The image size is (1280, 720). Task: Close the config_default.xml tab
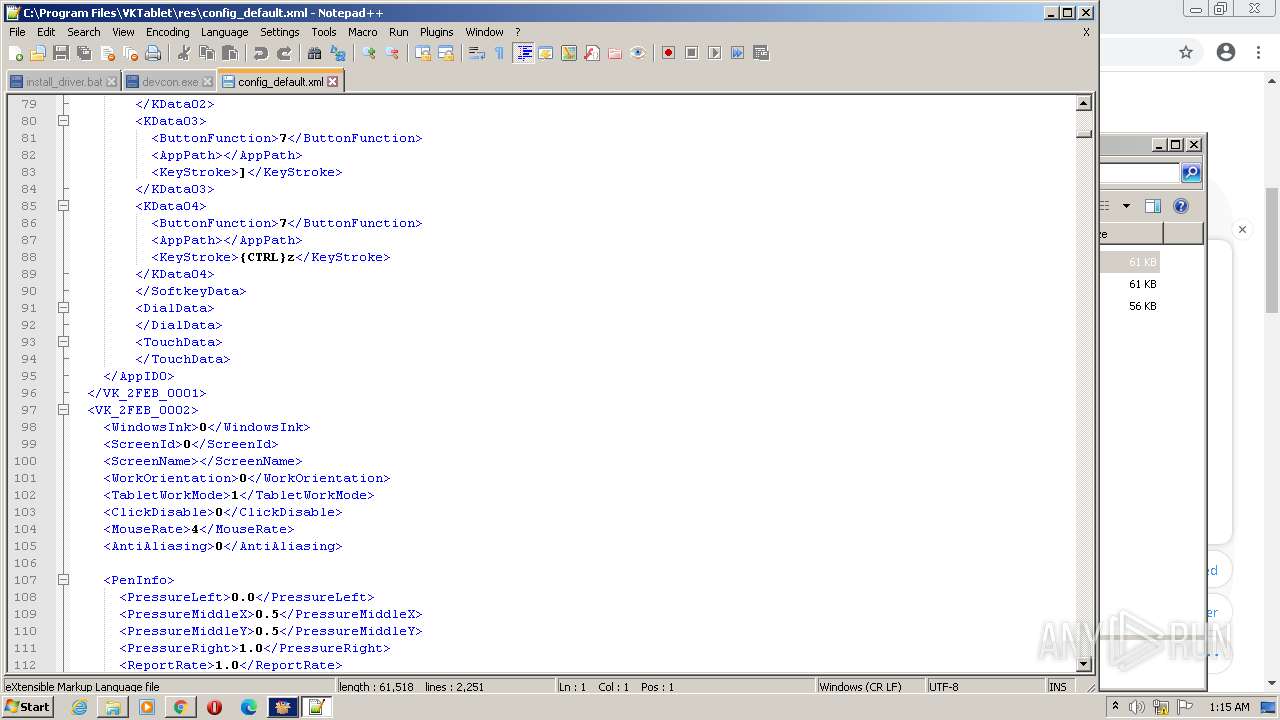tap(333, 82)
